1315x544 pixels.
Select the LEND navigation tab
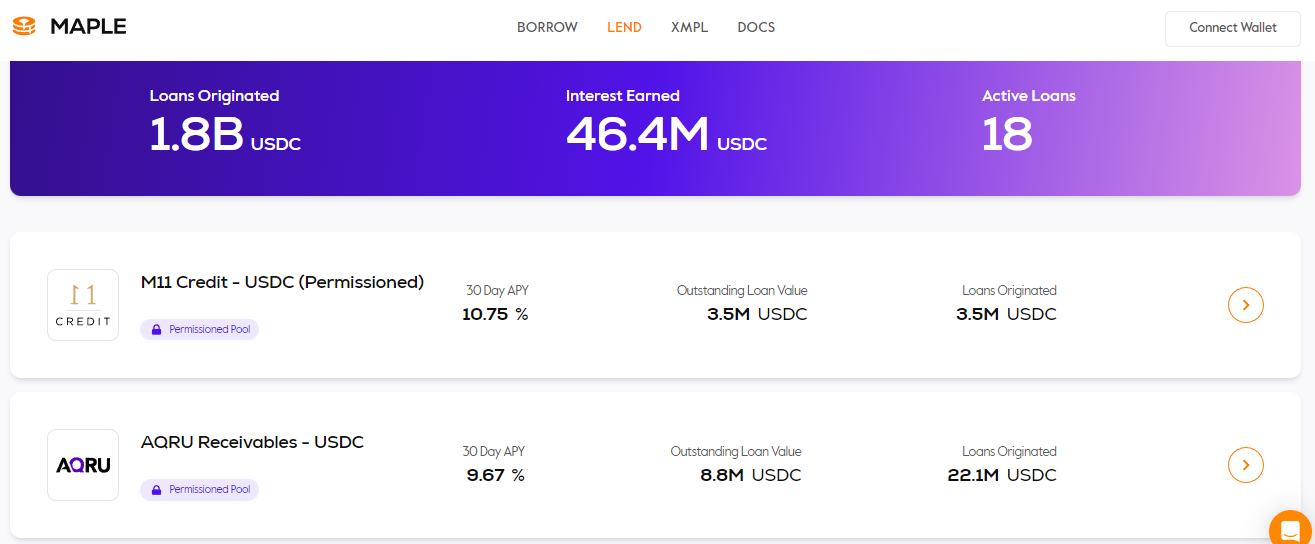point(624,27)
